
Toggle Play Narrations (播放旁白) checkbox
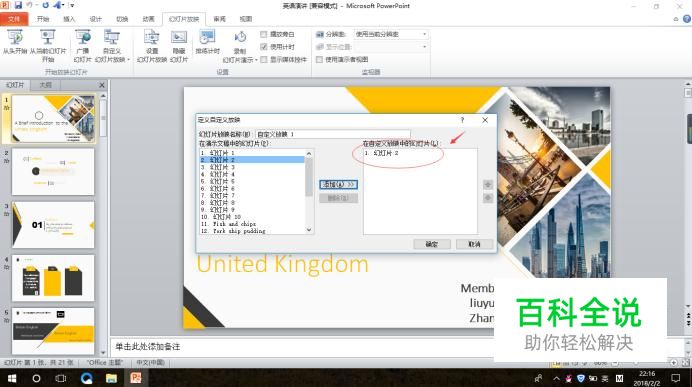coord(264,34)
